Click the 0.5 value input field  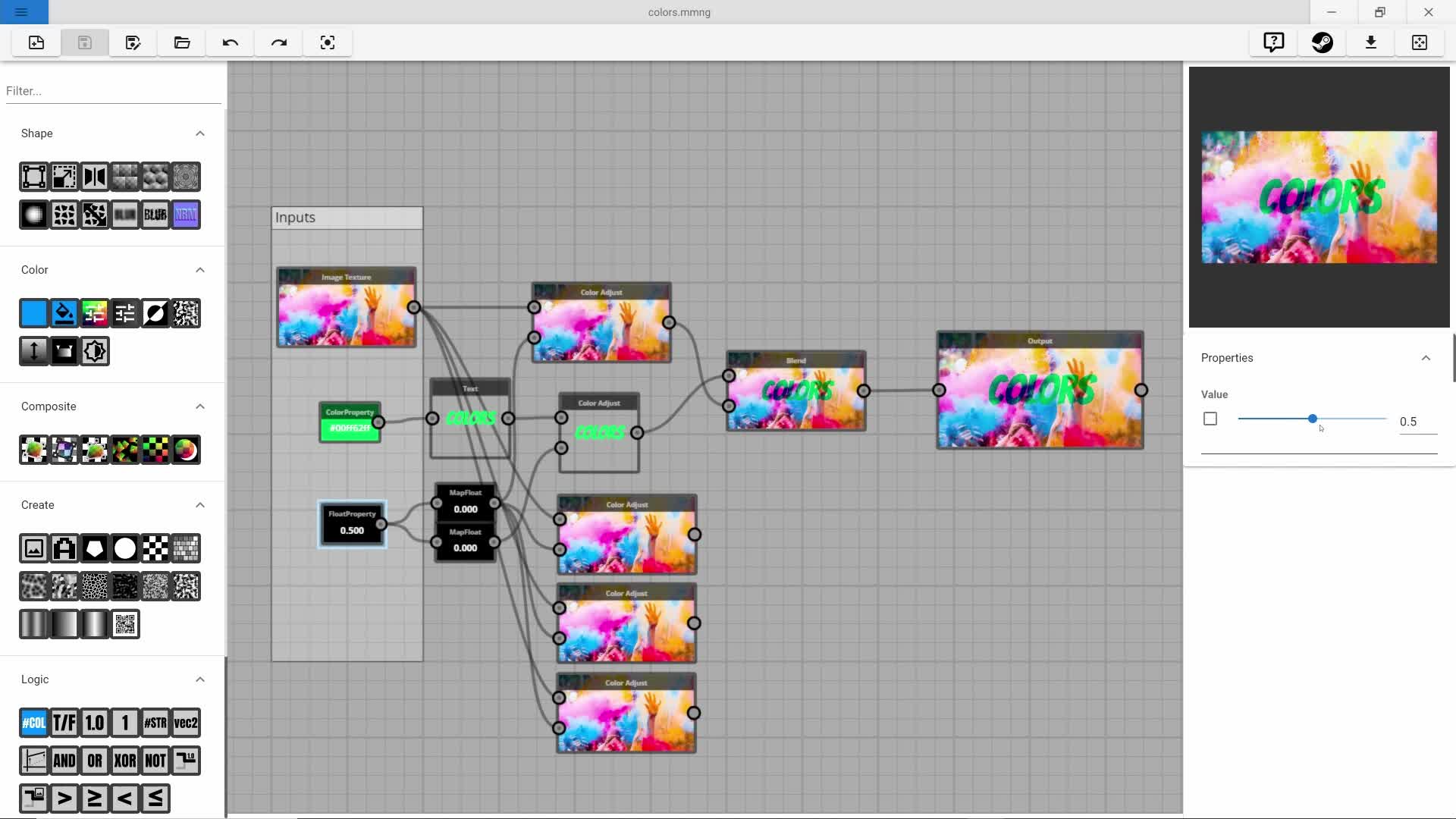coord(1418,422)
